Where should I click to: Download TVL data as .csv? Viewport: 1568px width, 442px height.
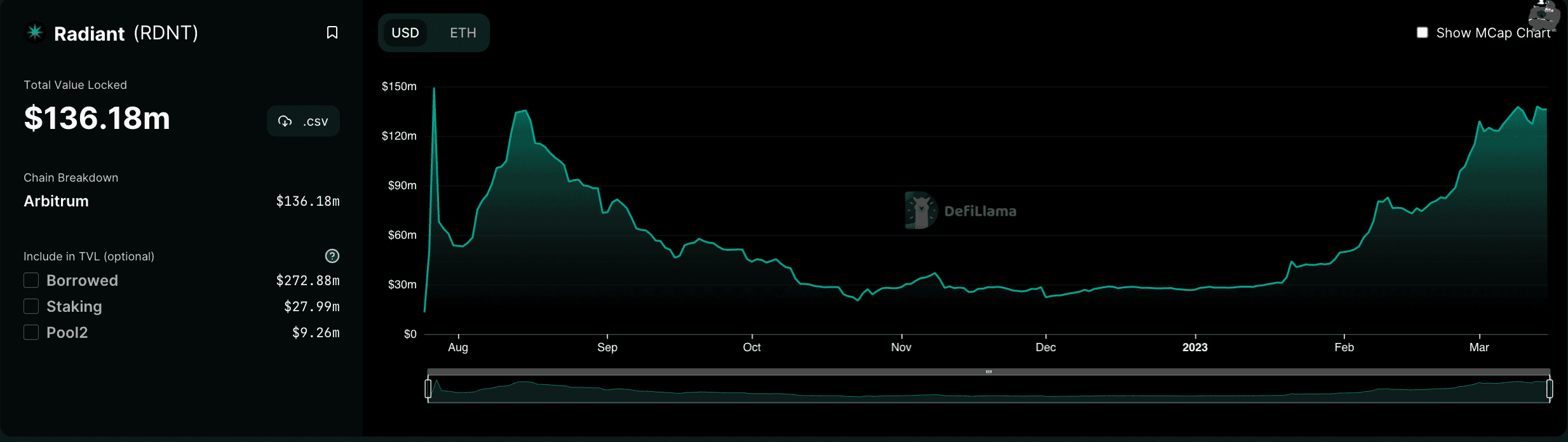click(x=303, y=121)
